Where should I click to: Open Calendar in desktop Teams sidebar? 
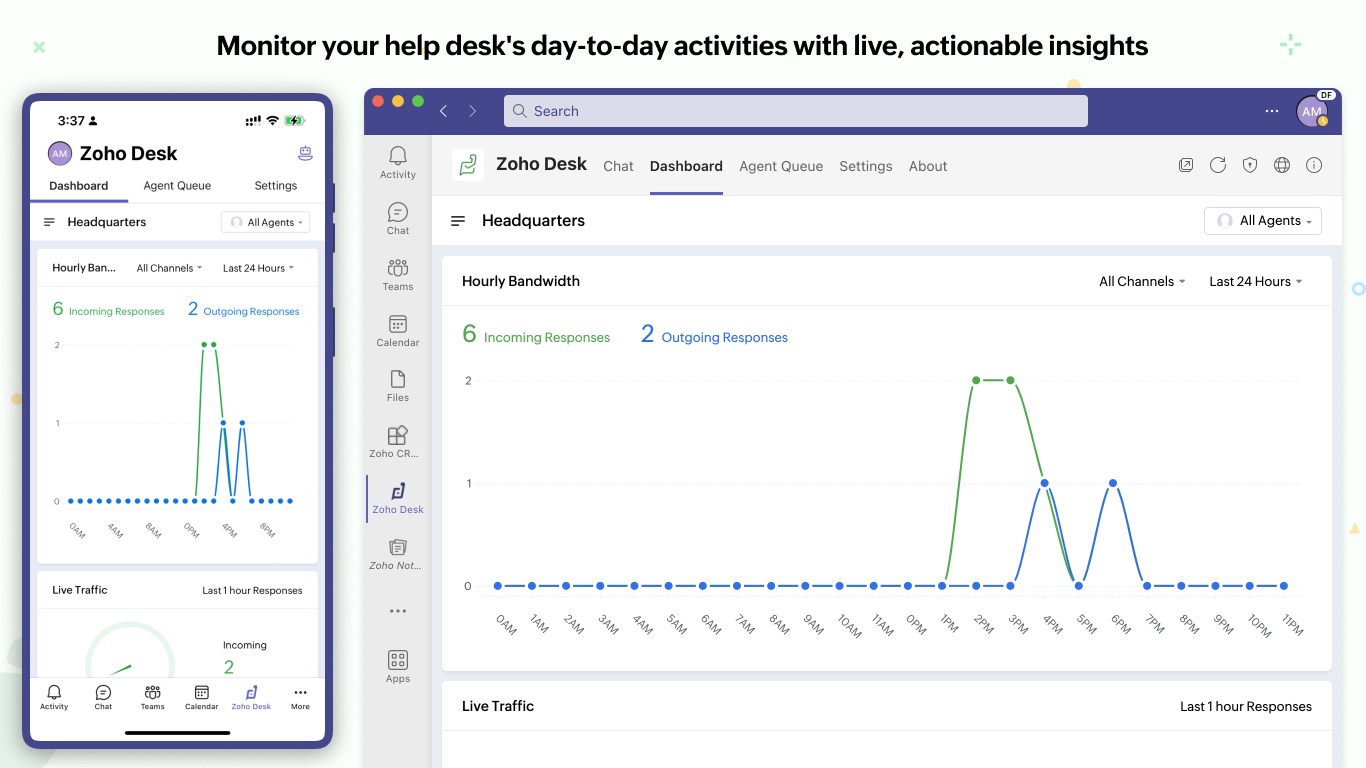tap(398, 330)
